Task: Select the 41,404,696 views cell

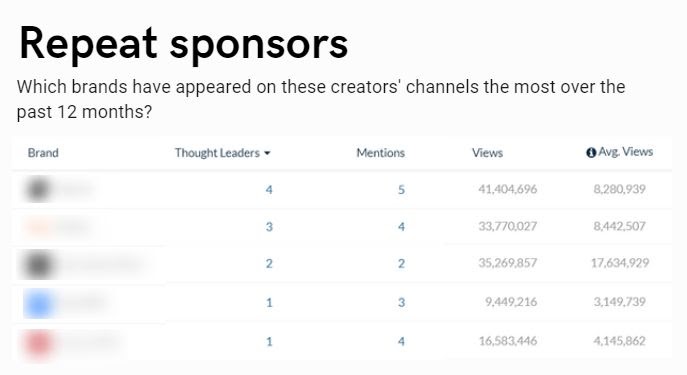Action: (507, 189)
